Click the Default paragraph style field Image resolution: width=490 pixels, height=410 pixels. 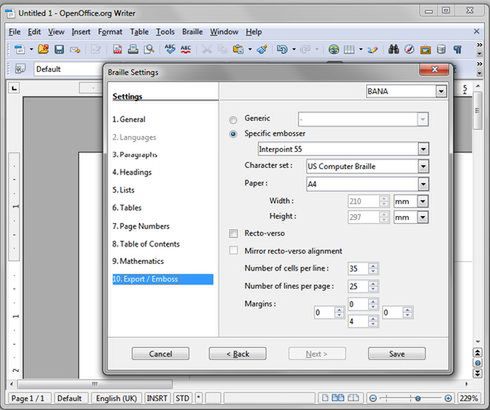pyautogui.click(x=68, y=69)
